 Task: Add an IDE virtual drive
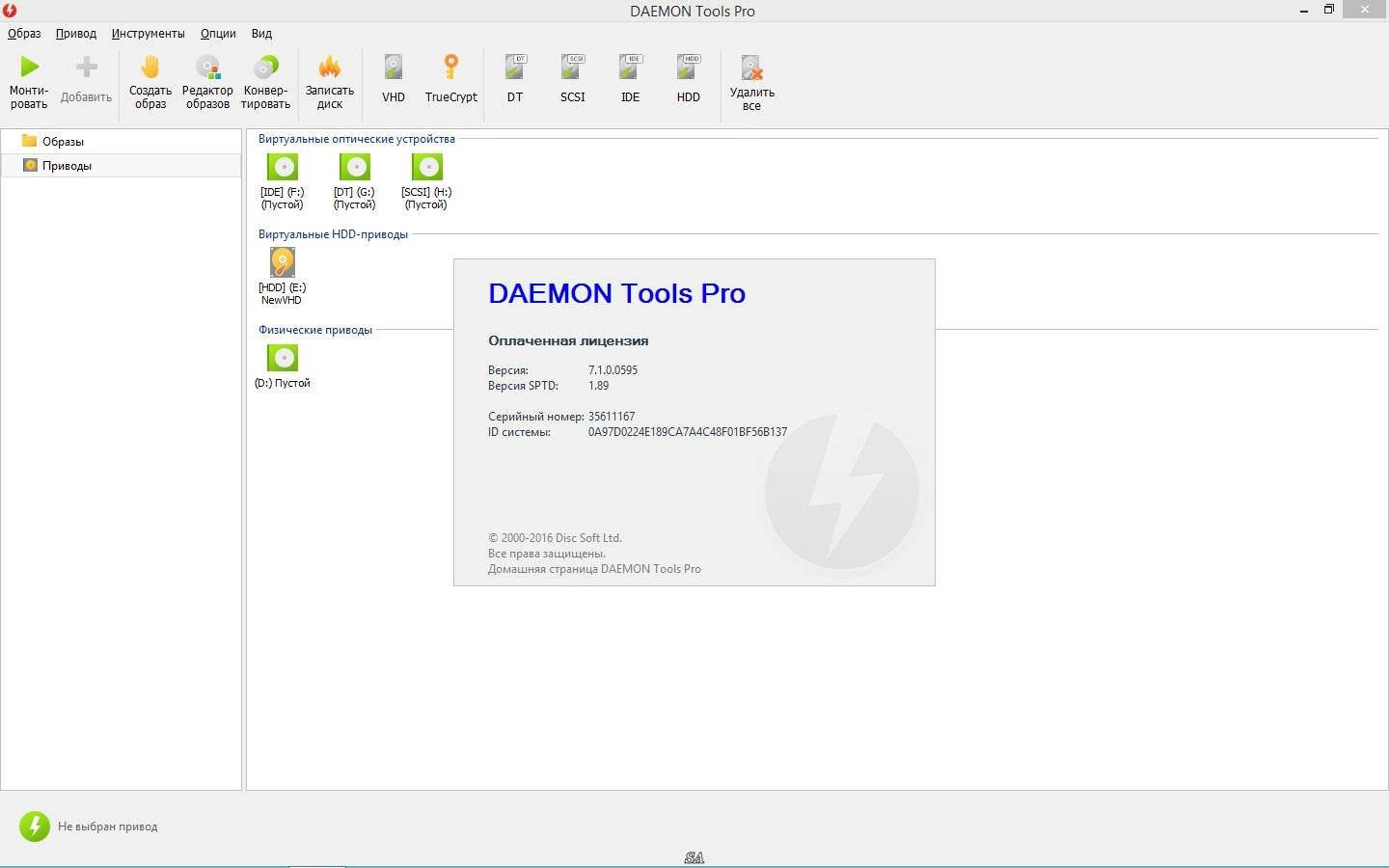[631, 79]
